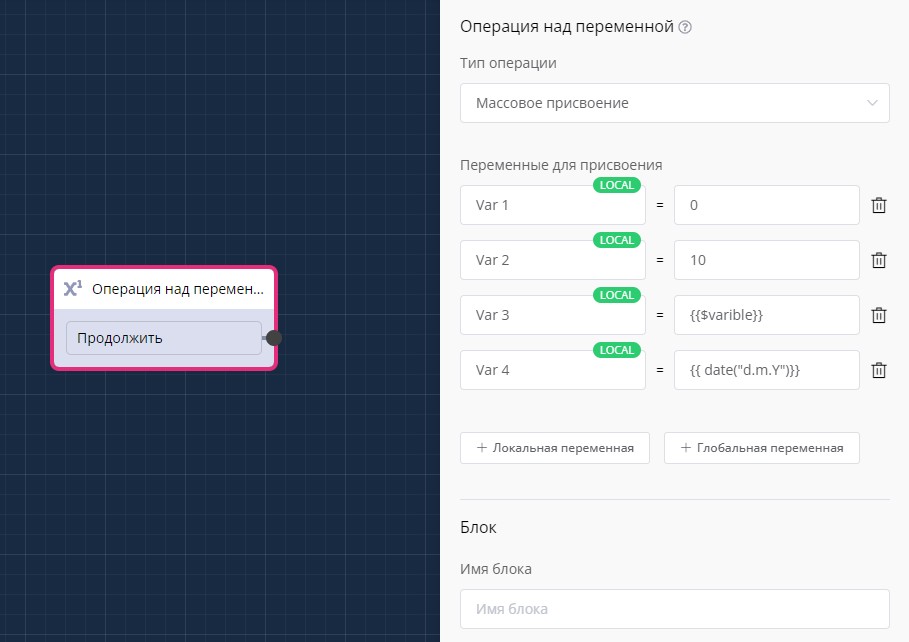Screen dimensions: 909x642
Task: Add a new Глобальная переменная
Action: tap(761, 448)
